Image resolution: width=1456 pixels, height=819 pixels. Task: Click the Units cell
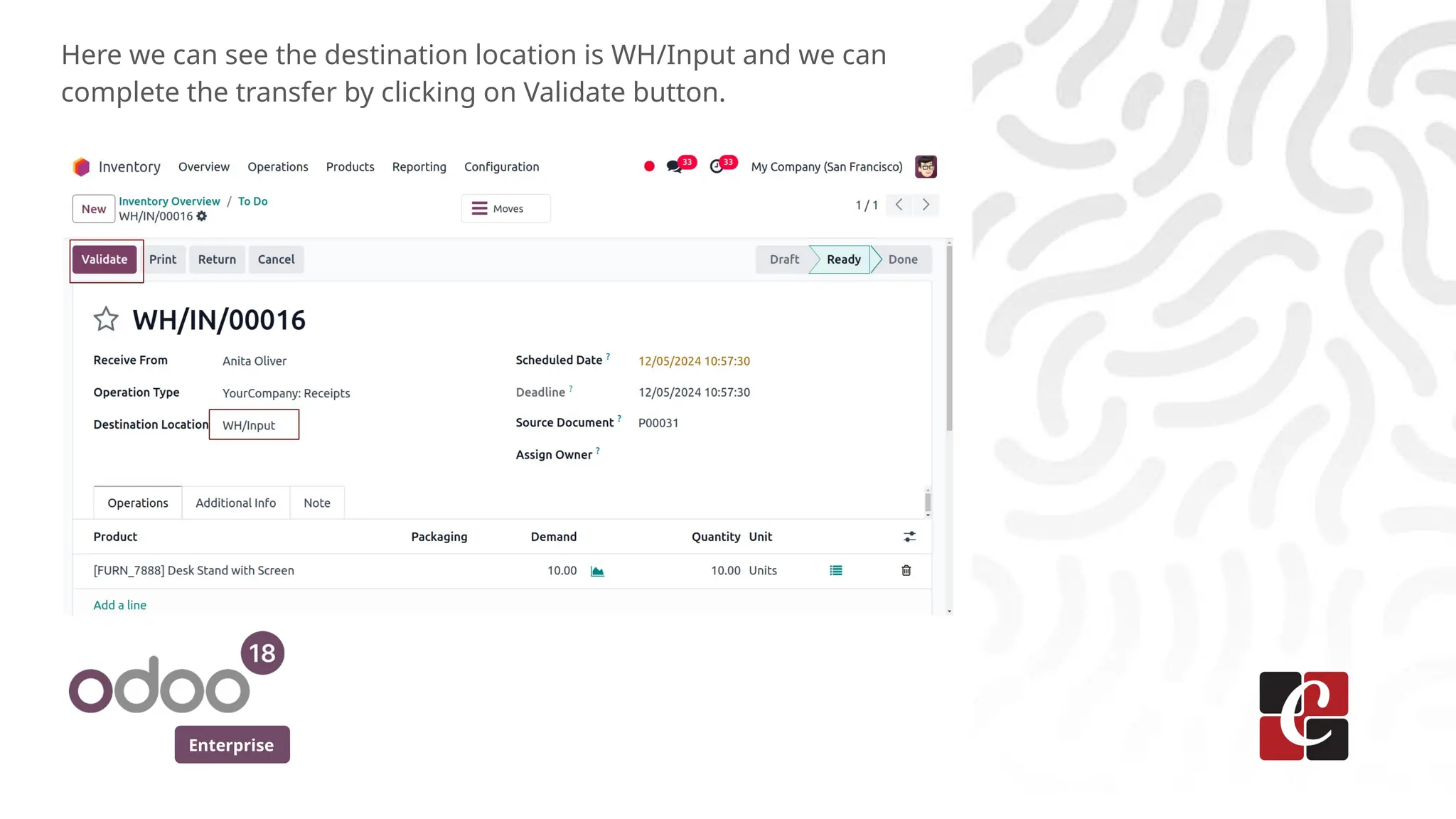tap(763, 570)
